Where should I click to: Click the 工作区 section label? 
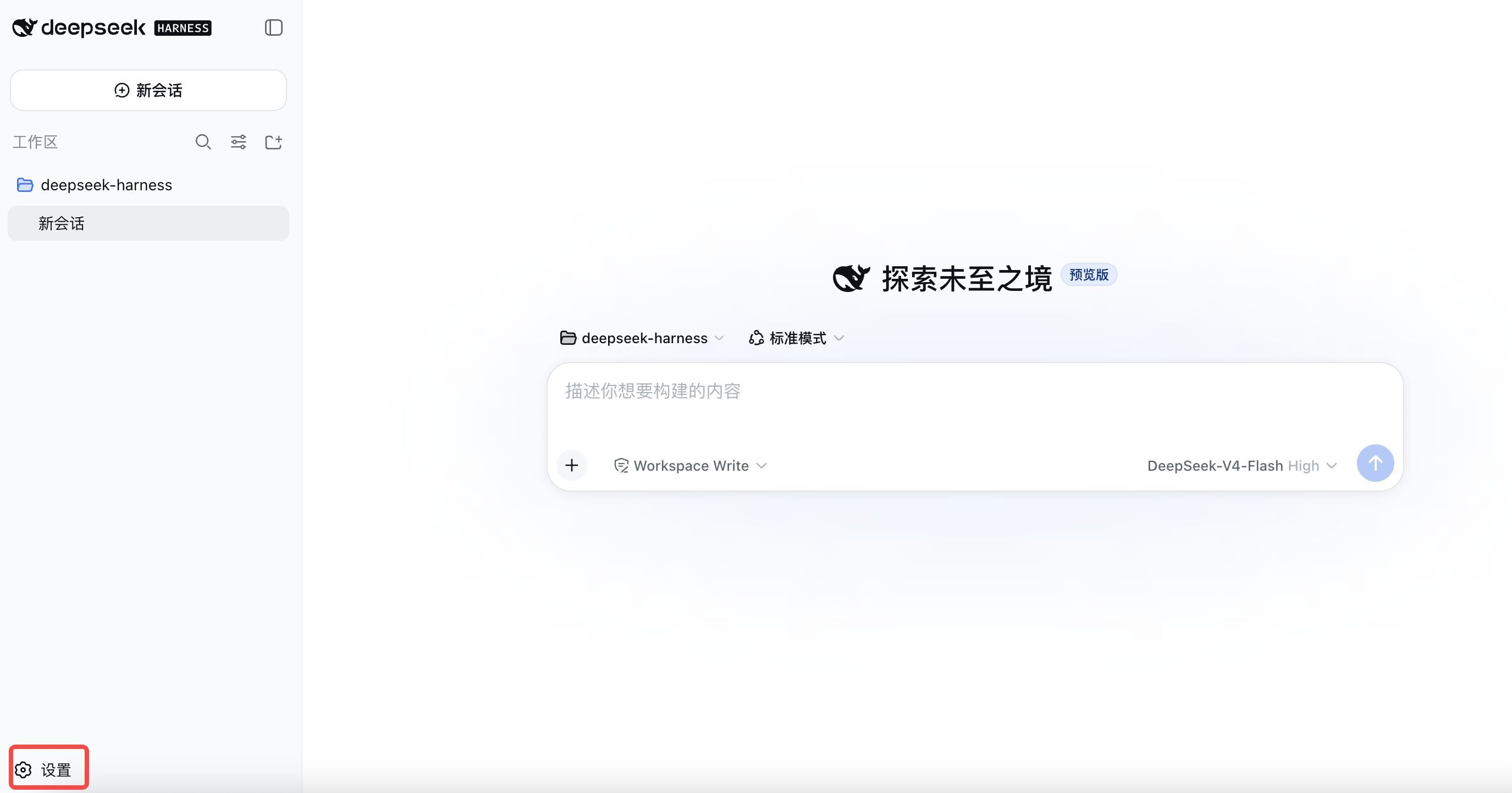[x=35, y=142]
